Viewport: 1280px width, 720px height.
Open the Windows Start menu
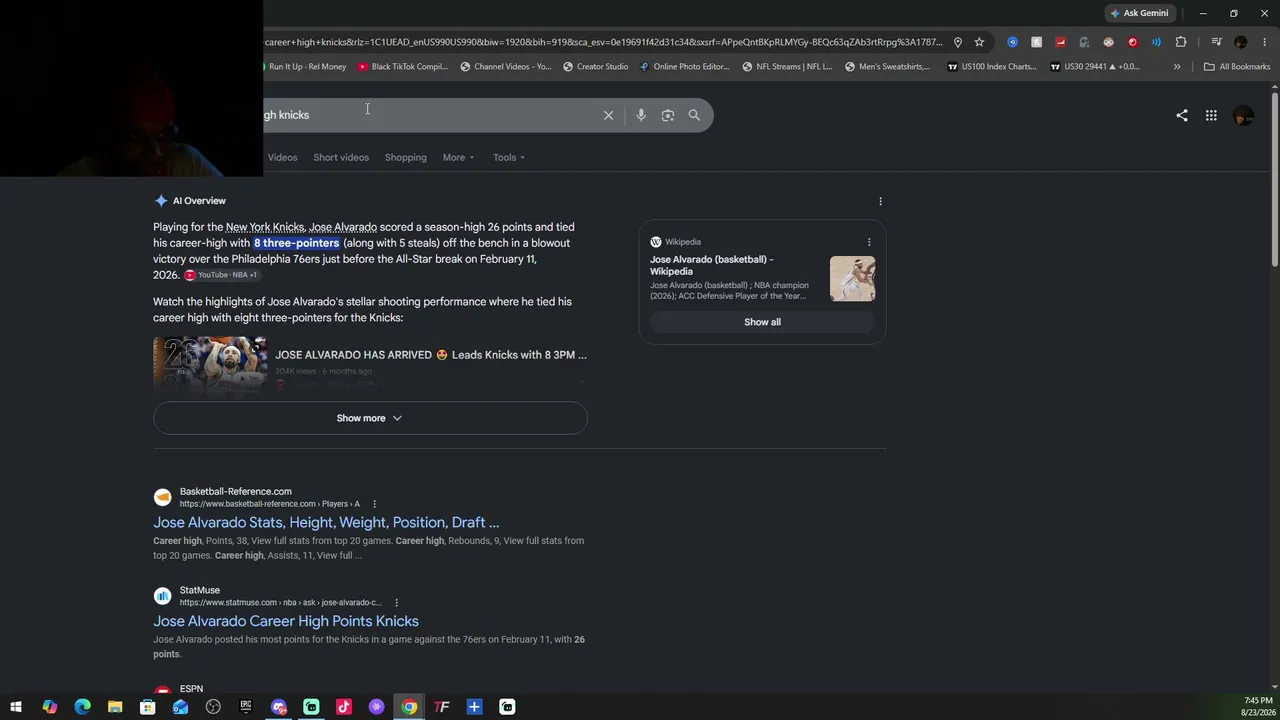coord(16,707)
